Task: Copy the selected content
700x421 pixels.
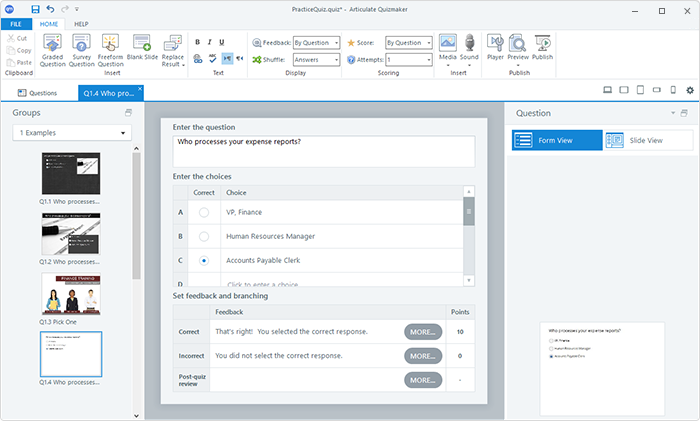Action: pos(19,50)
